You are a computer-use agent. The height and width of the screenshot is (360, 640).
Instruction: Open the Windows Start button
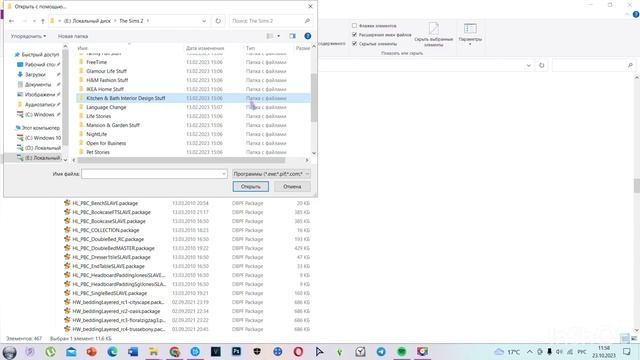(x=9, y=352)
